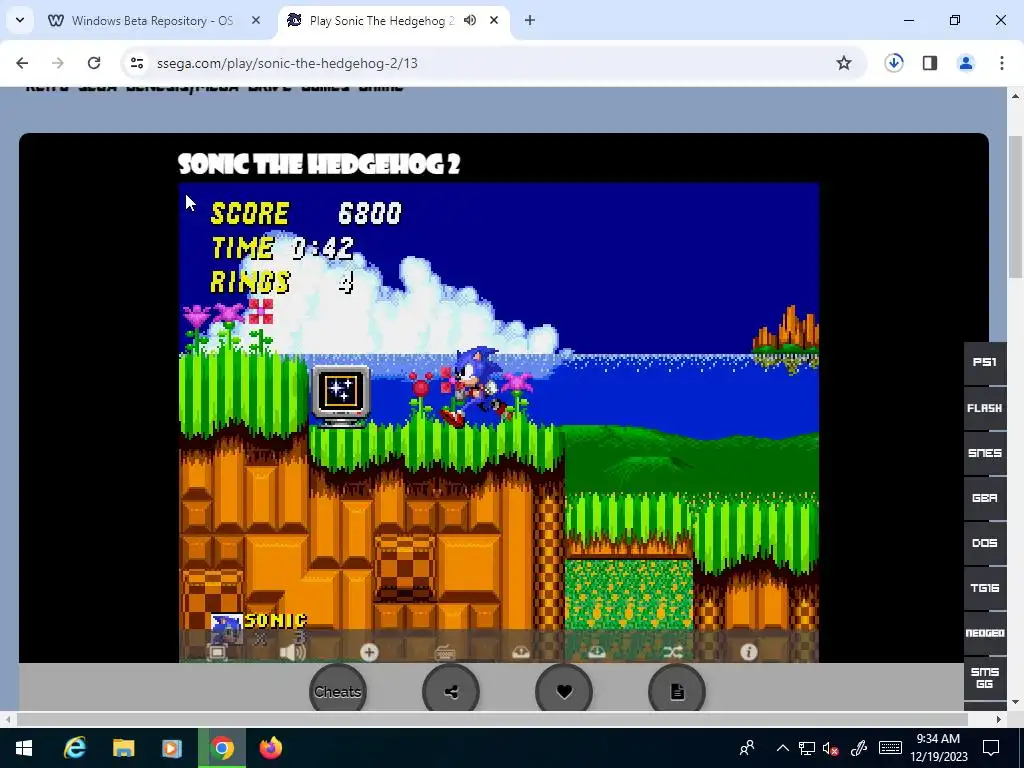Open the GBA games sidebar tab
The width and height of the screenshot is (1024, 768).
[x=985, y=498]
